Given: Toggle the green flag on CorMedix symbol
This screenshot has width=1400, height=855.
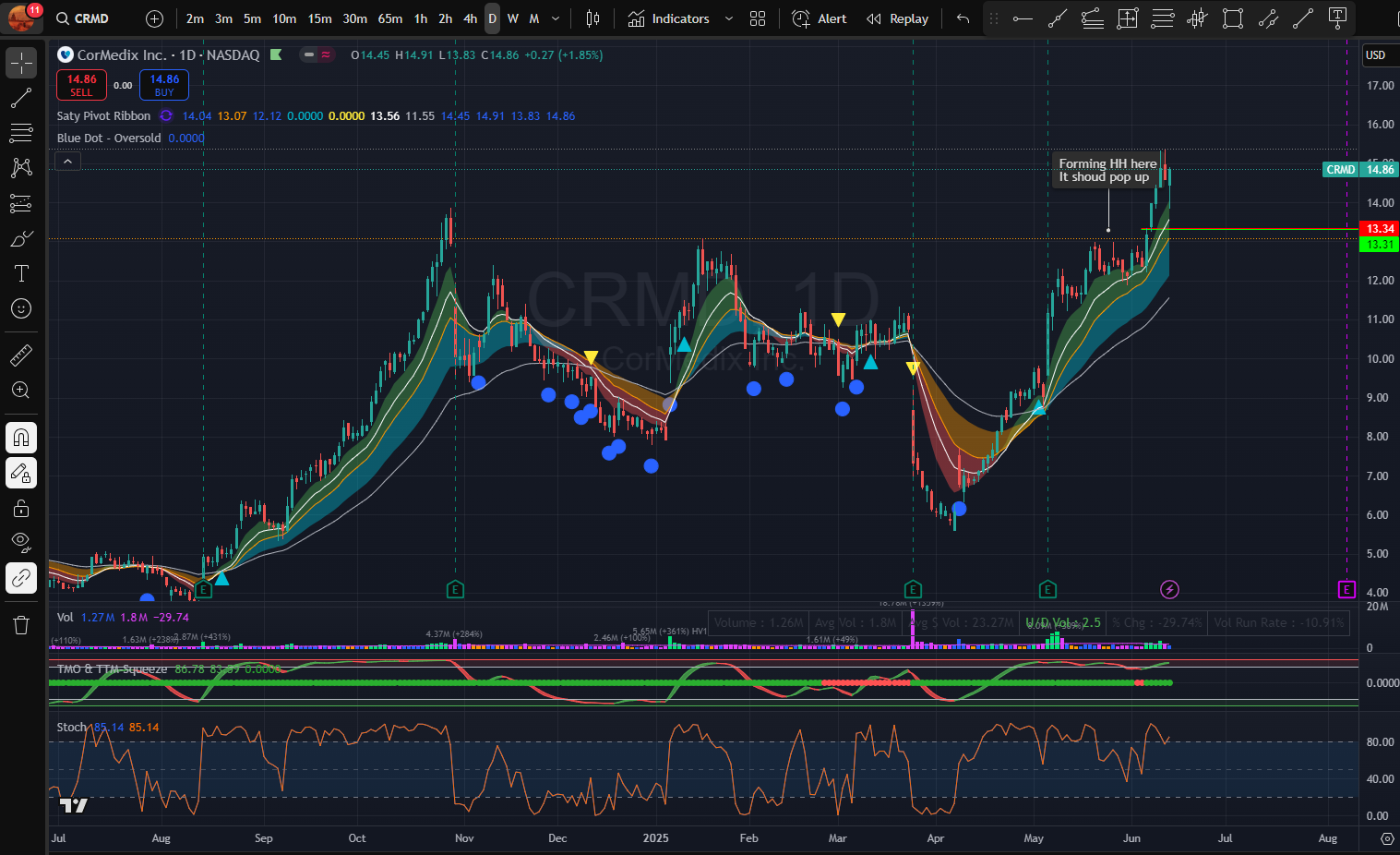Looking at the screenshot, I should click(276, 54).
